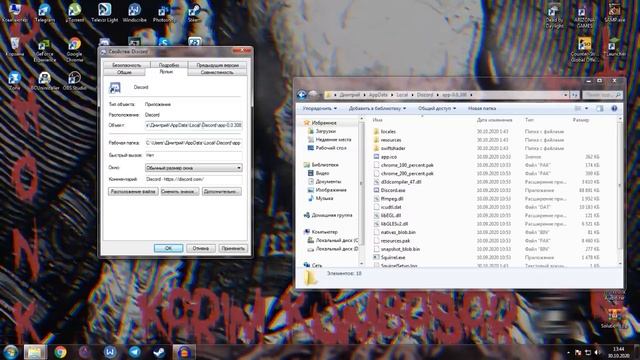This screenshot has width=640, height=360.
Task: Switch to the Предыдущие версии tab
Action: [x=218, y=65]
